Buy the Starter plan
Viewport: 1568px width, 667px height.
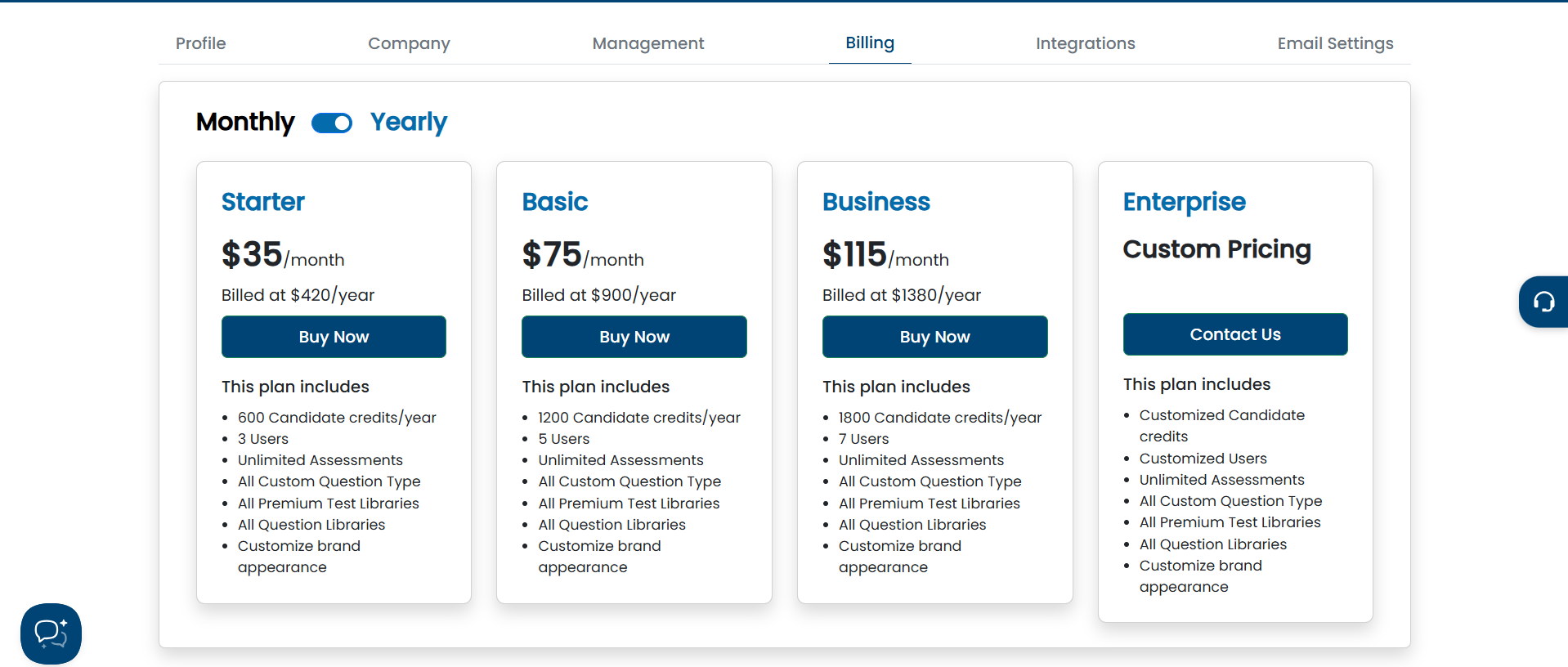[x=334, y=337]
